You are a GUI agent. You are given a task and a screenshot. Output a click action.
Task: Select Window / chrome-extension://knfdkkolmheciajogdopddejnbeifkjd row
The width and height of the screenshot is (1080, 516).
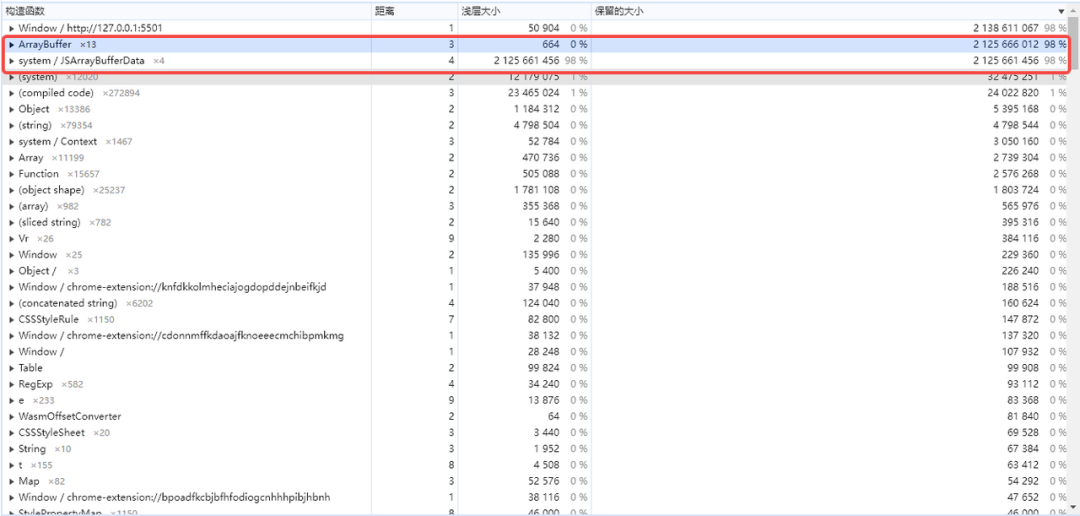536,287
